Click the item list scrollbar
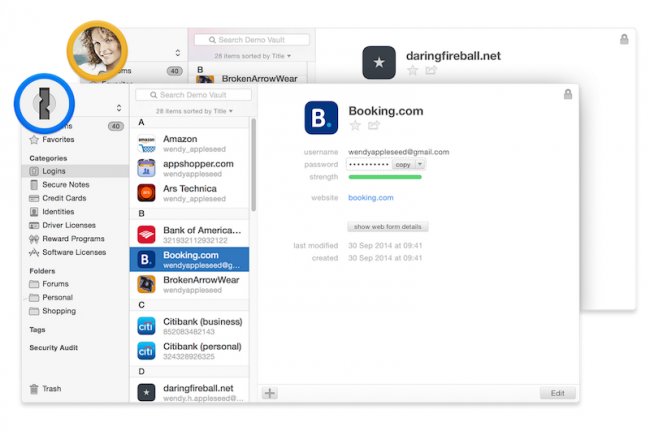Image resolution: width=650 pixels, height=431 pixels. point(253,165)
